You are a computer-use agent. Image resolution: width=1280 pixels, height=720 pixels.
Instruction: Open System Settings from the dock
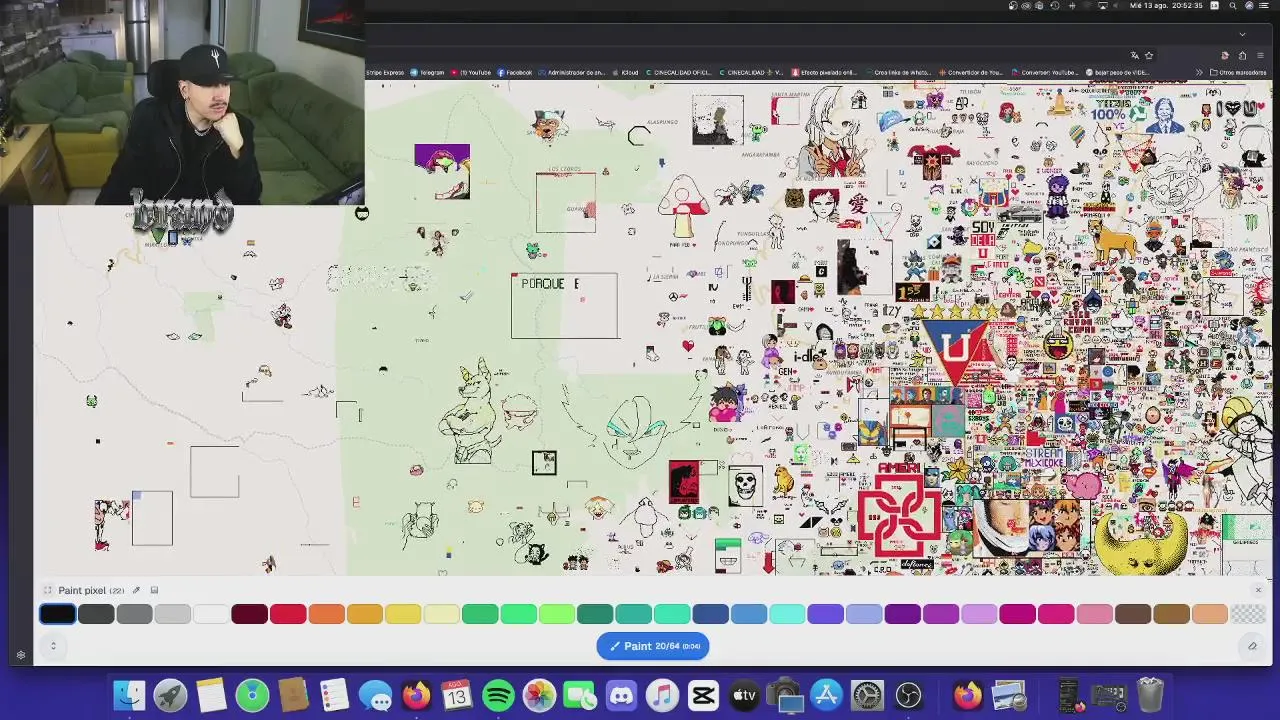(867, 695)
